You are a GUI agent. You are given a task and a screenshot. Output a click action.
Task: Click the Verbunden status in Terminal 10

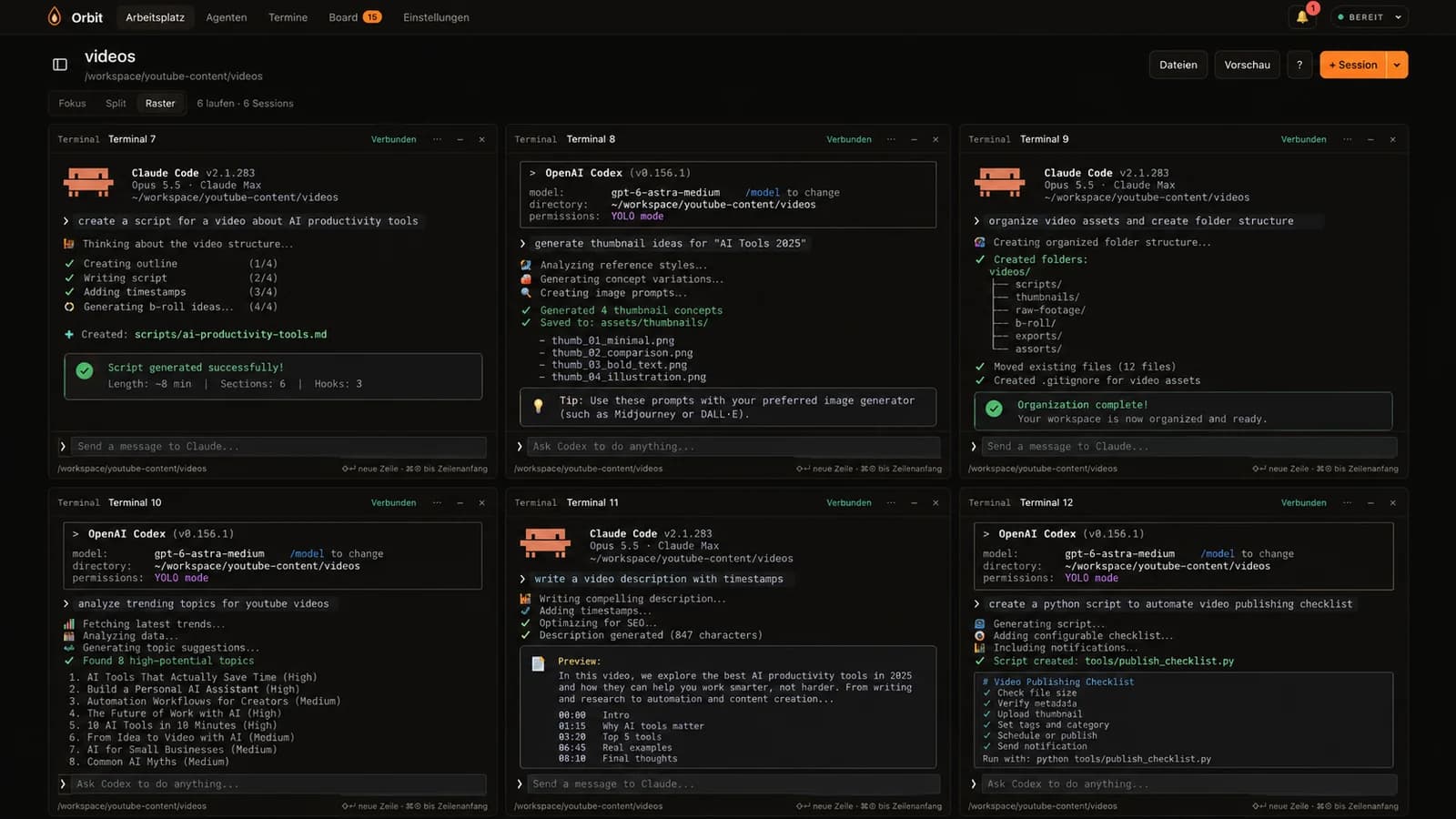393,502
